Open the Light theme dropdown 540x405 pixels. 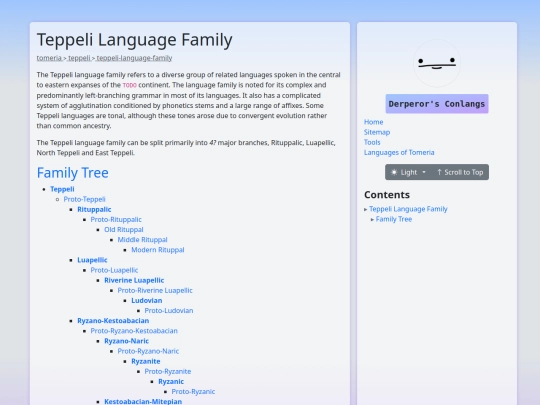tap(408, 172)
